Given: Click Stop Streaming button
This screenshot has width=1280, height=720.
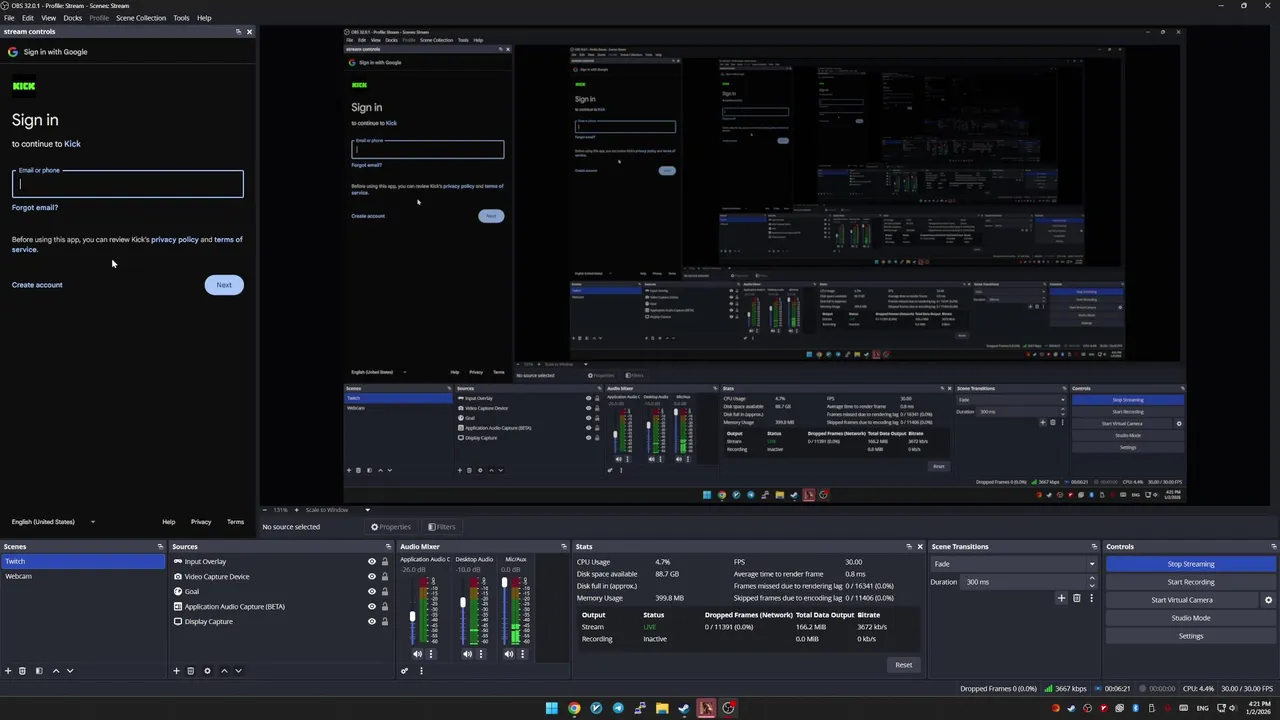Looking at the screenshot, I should (1191, 564).
